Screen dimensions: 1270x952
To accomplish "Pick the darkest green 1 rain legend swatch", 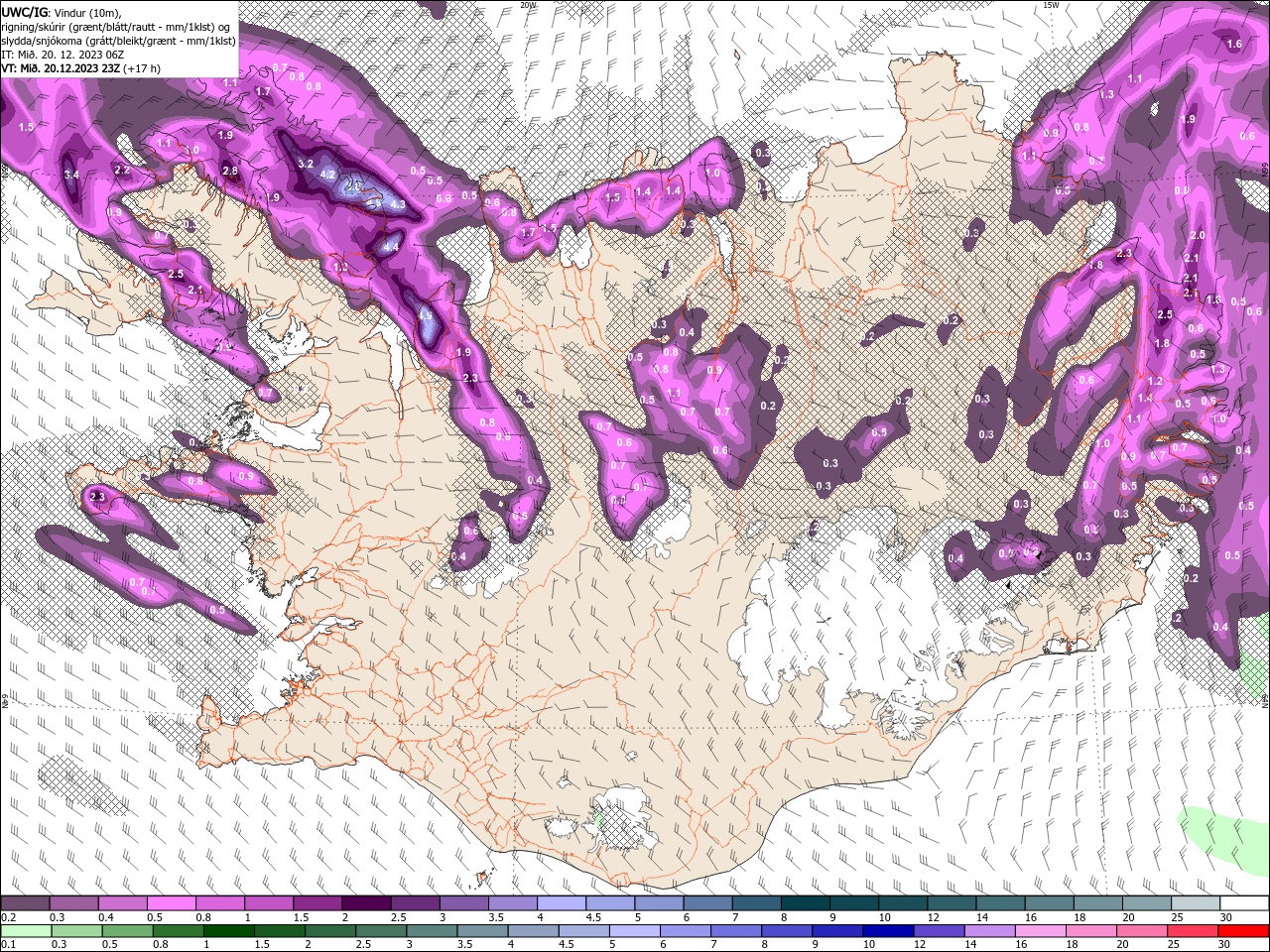I will pyautogui.click(x=228, y=931).
